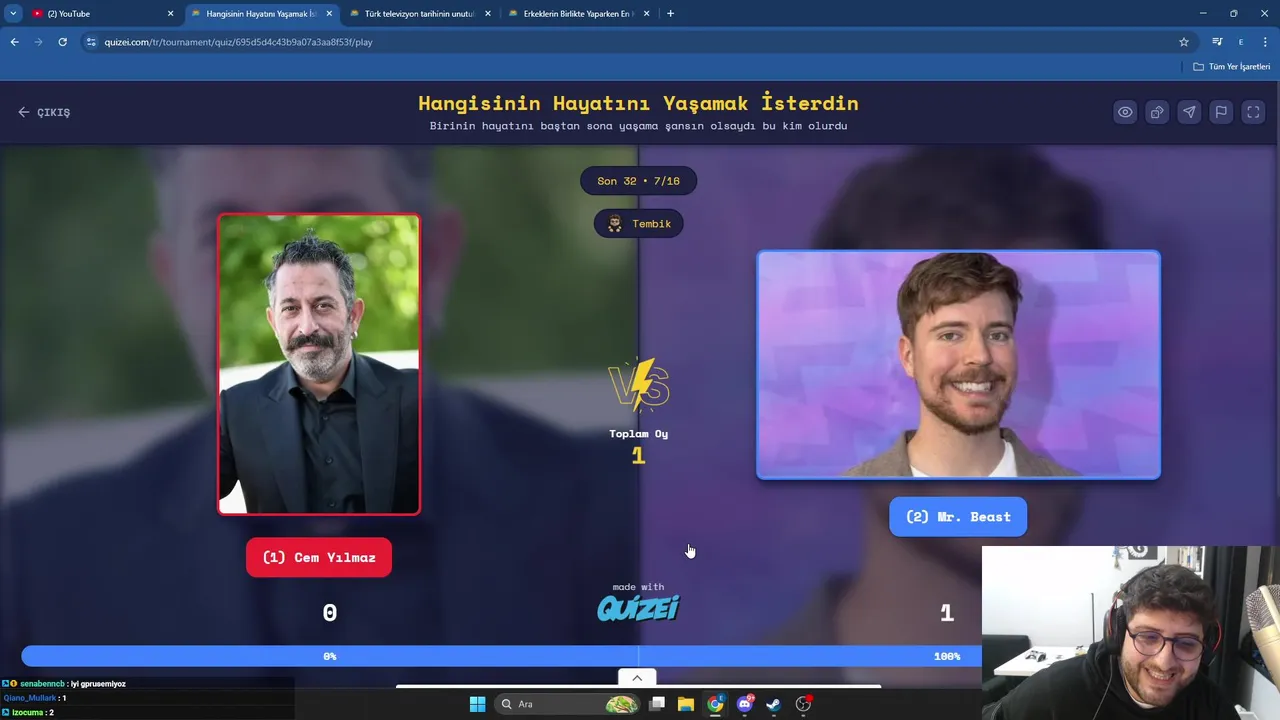1280x720 pixels.
Task: Enter fullscreen with the brackets icon
Action: tap(1253, 112)
